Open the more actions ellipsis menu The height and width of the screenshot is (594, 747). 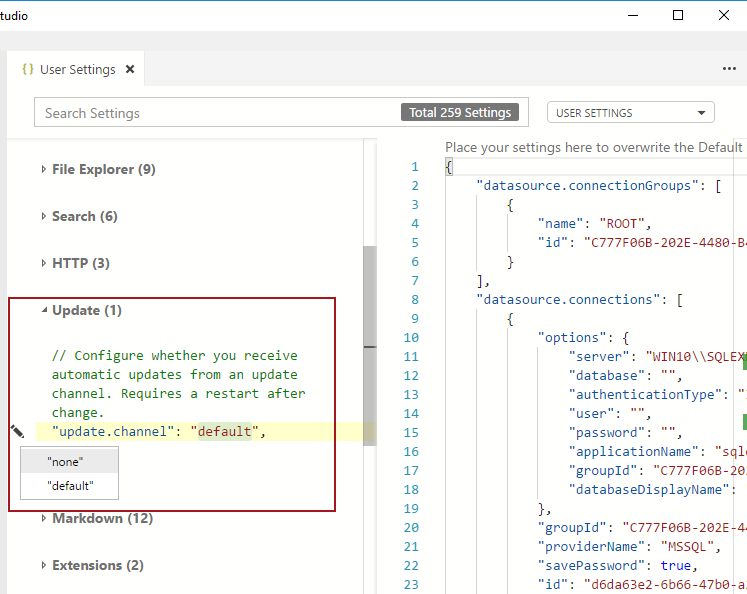click(x=729, y=69)
